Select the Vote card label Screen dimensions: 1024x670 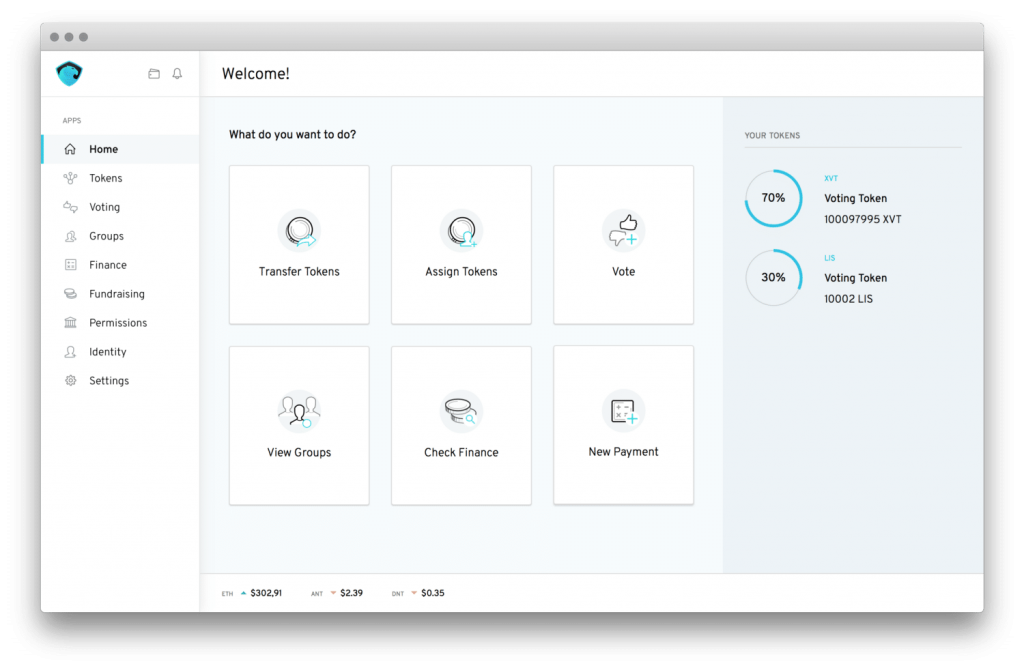point(623,272)
